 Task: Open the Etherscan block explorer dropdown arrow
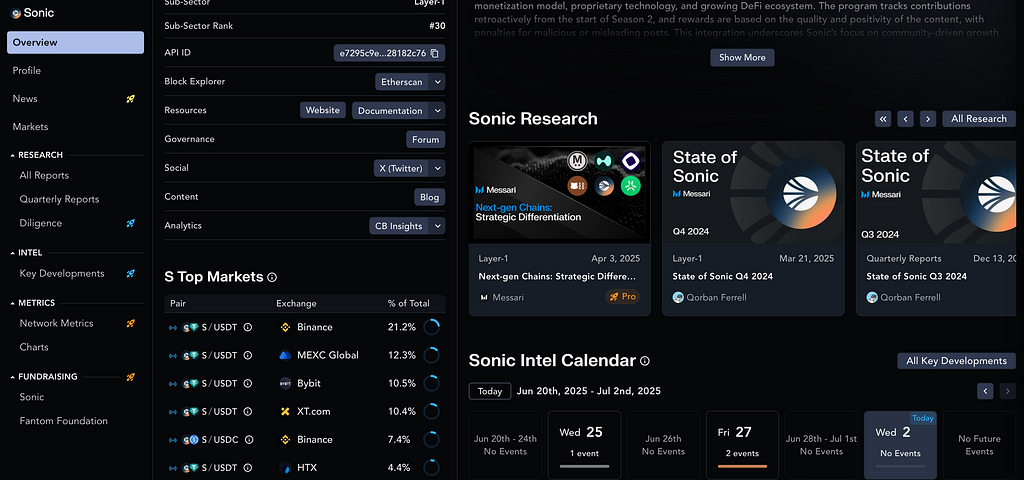(438, 82)
